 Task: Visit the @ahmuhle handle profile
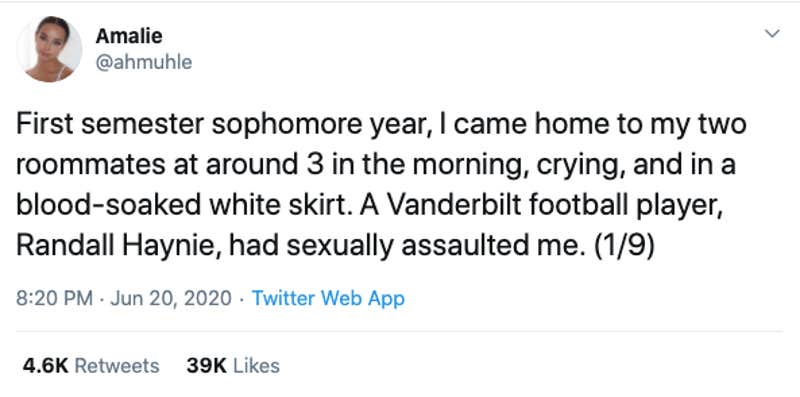(144, 62)
